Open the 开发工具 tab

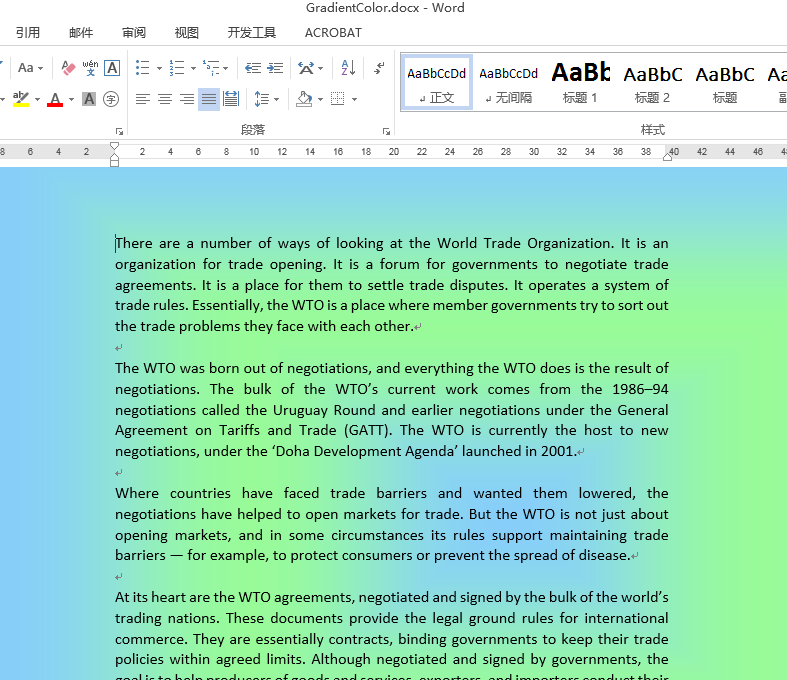point(251,33)
